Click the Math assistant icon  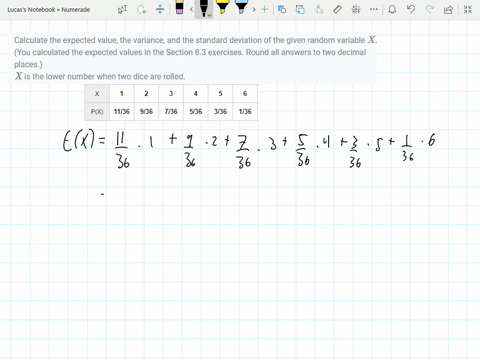[356, 9]
